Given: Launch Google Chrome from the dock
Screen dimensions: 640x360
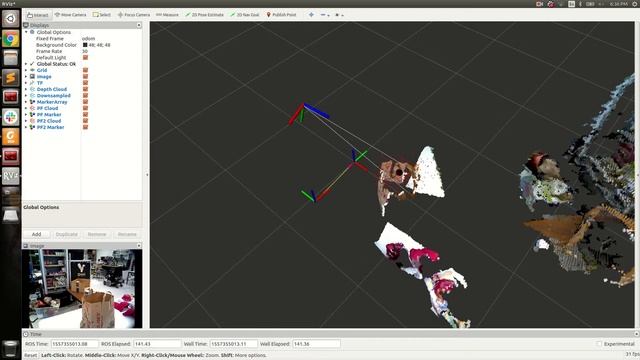Looking at the screenshot, I should [x=11, y=39].
